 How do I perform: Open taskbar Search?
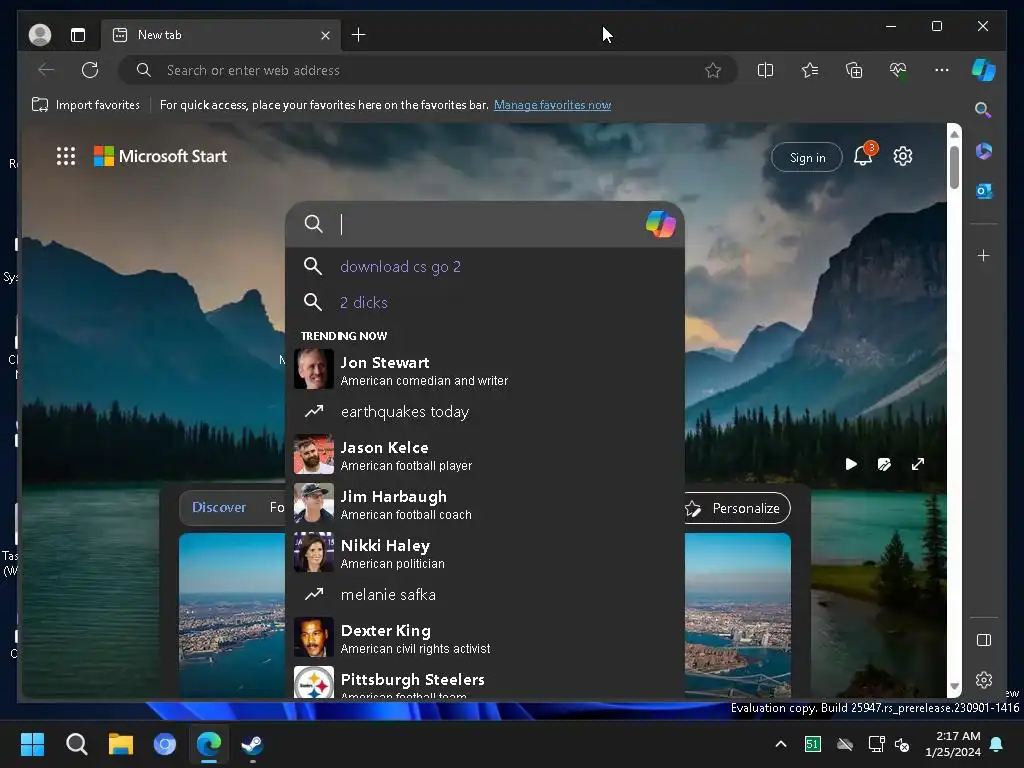point(76,744)
